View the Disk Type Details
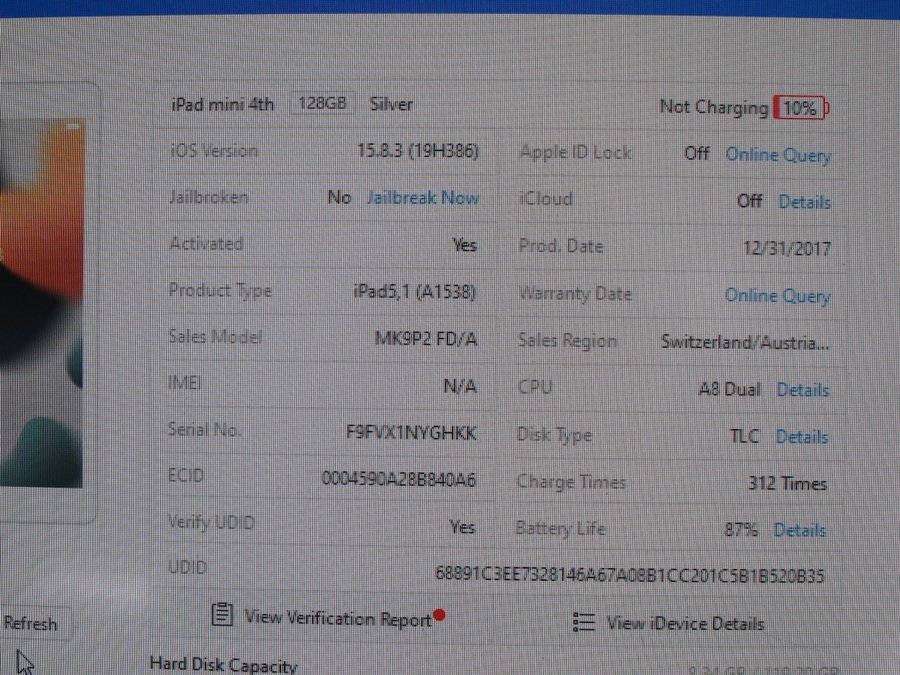 pos(801,437)
